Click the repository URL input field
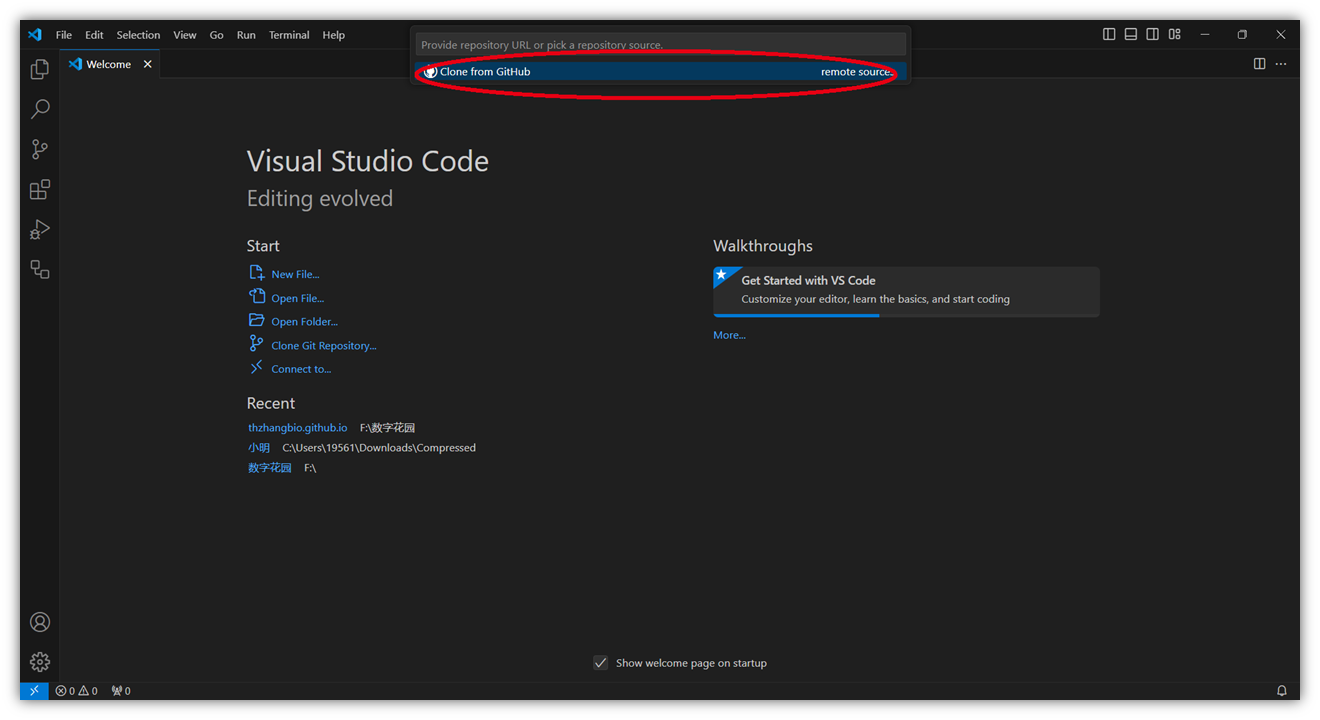This screenshot has width=1320, height=720. click(x=661, y=45)
